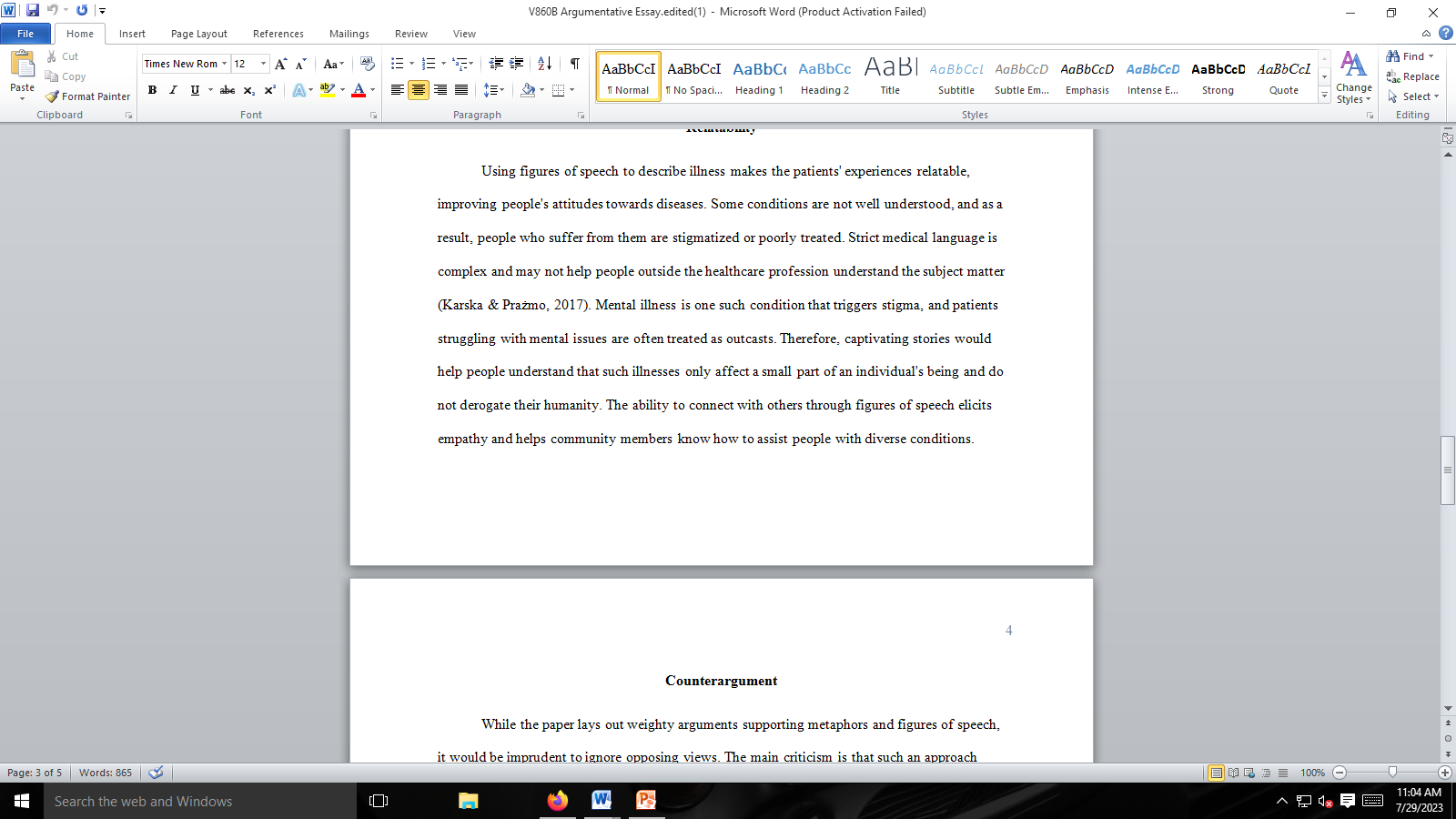Click the Save icon in quick access toolbar

[33, 10]
